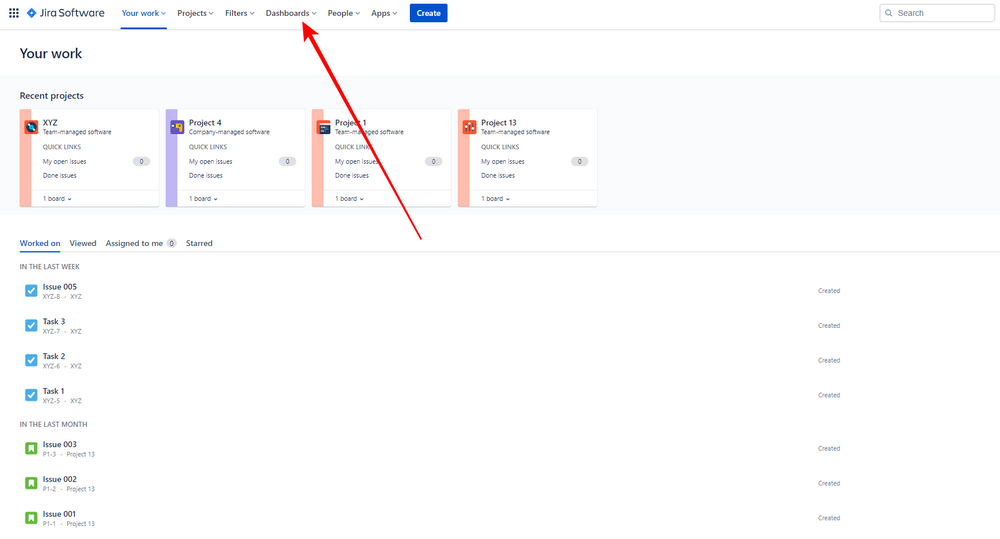This screenshot has height=539, width=1000.
Task: Open Task 1 from the list
Action: (54, 391)
